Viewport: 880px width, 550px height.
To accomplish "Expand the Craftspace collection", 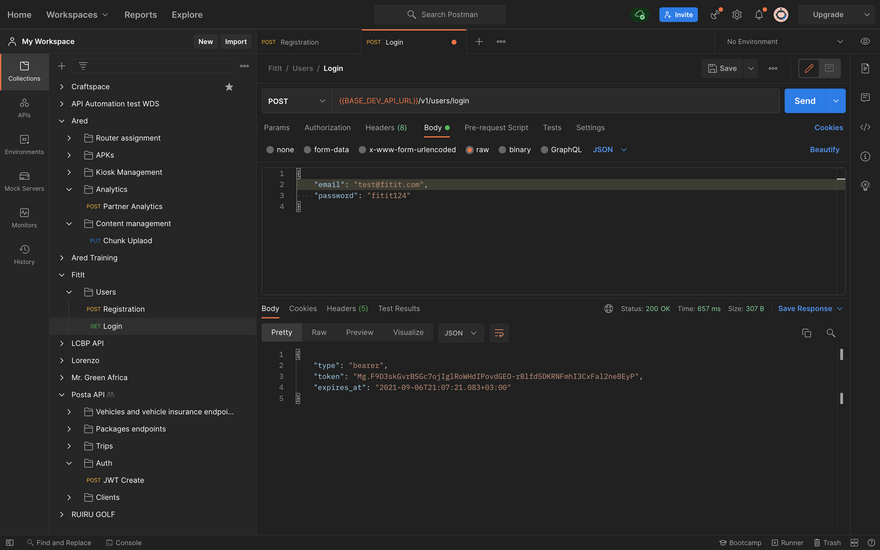I will point(62,87).
